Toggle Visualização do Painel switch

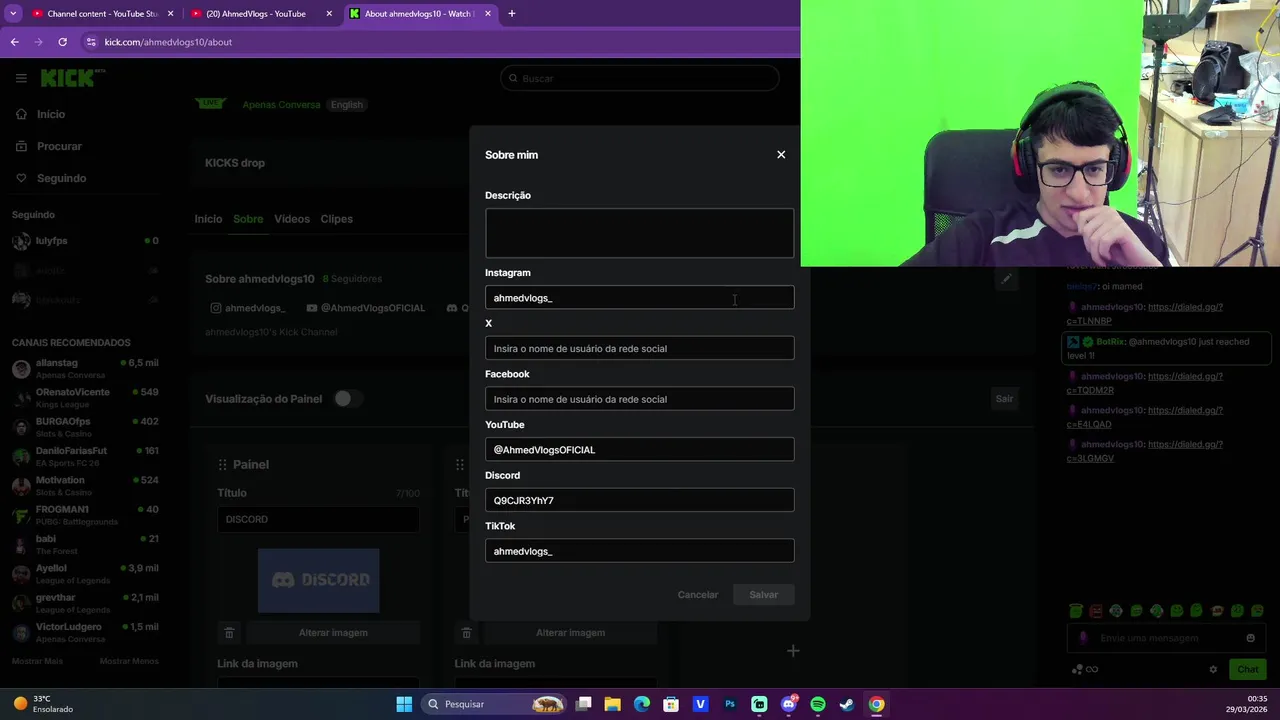pyautogui.click(x=346, y=399)
